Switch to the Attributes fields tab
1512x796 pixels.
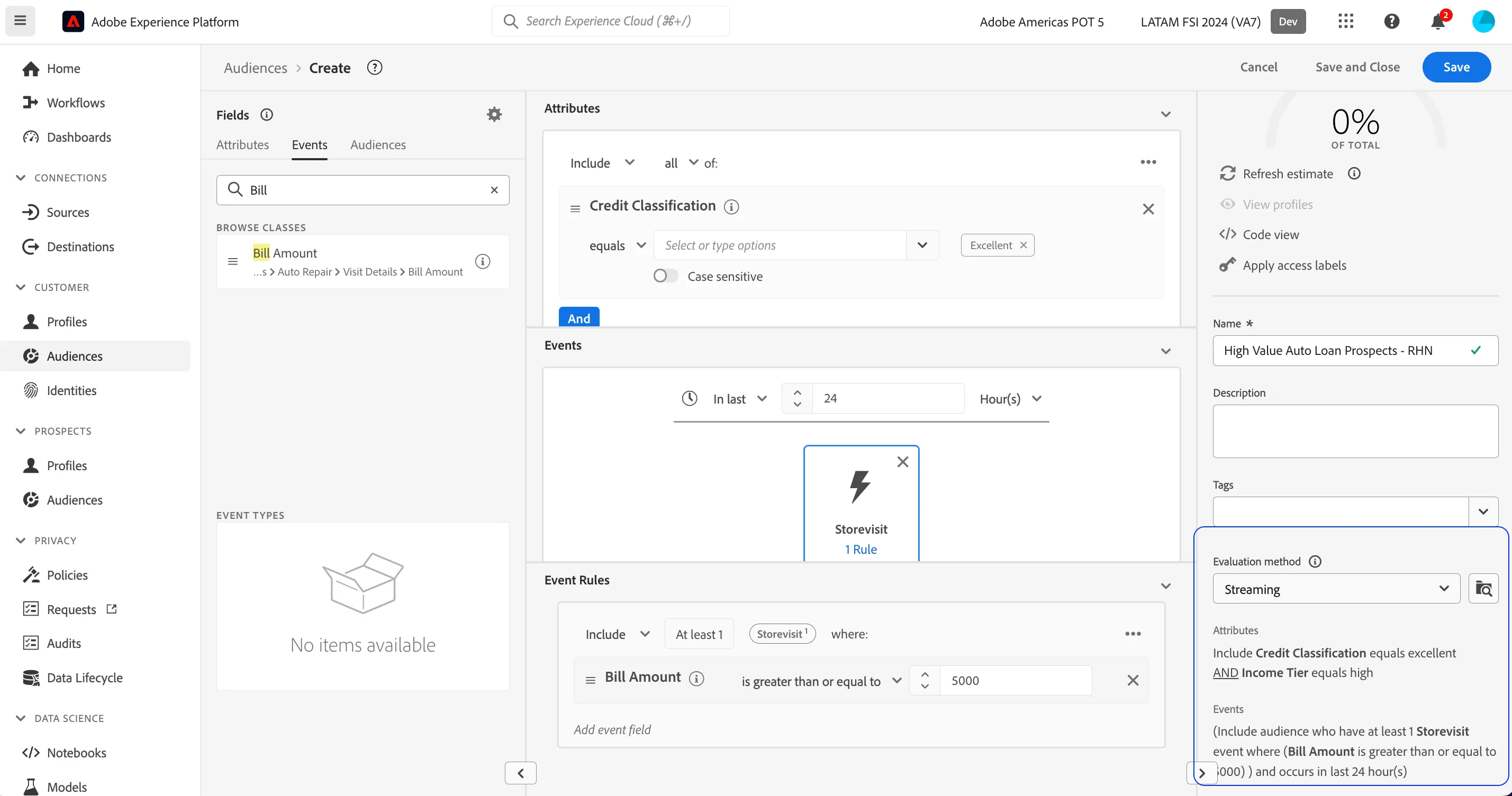pyautogui.click(x=242, y=144)
